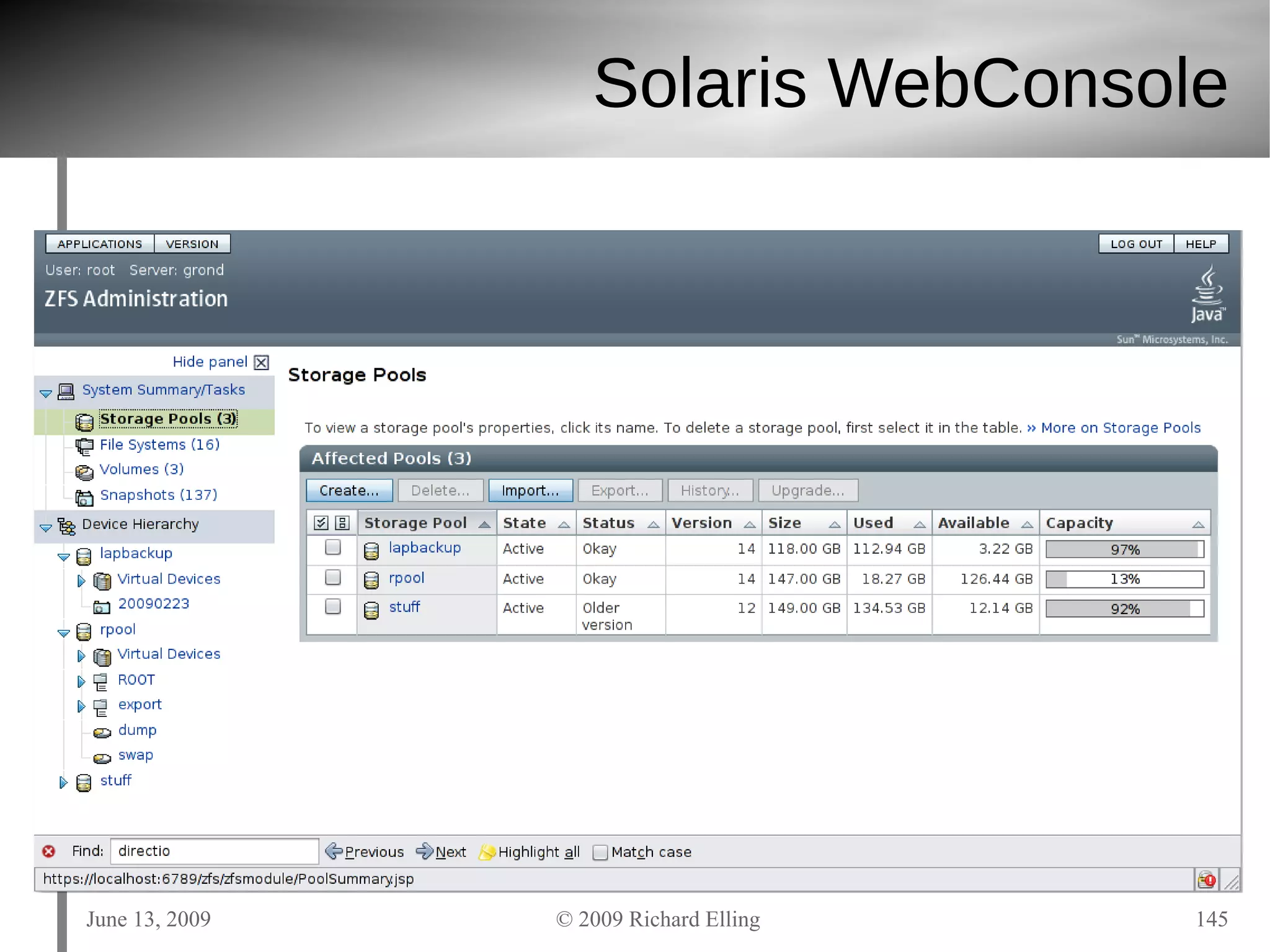1270x952 pixels.
Task: Click the dump volume icon
Action: [x=102, y=732]
